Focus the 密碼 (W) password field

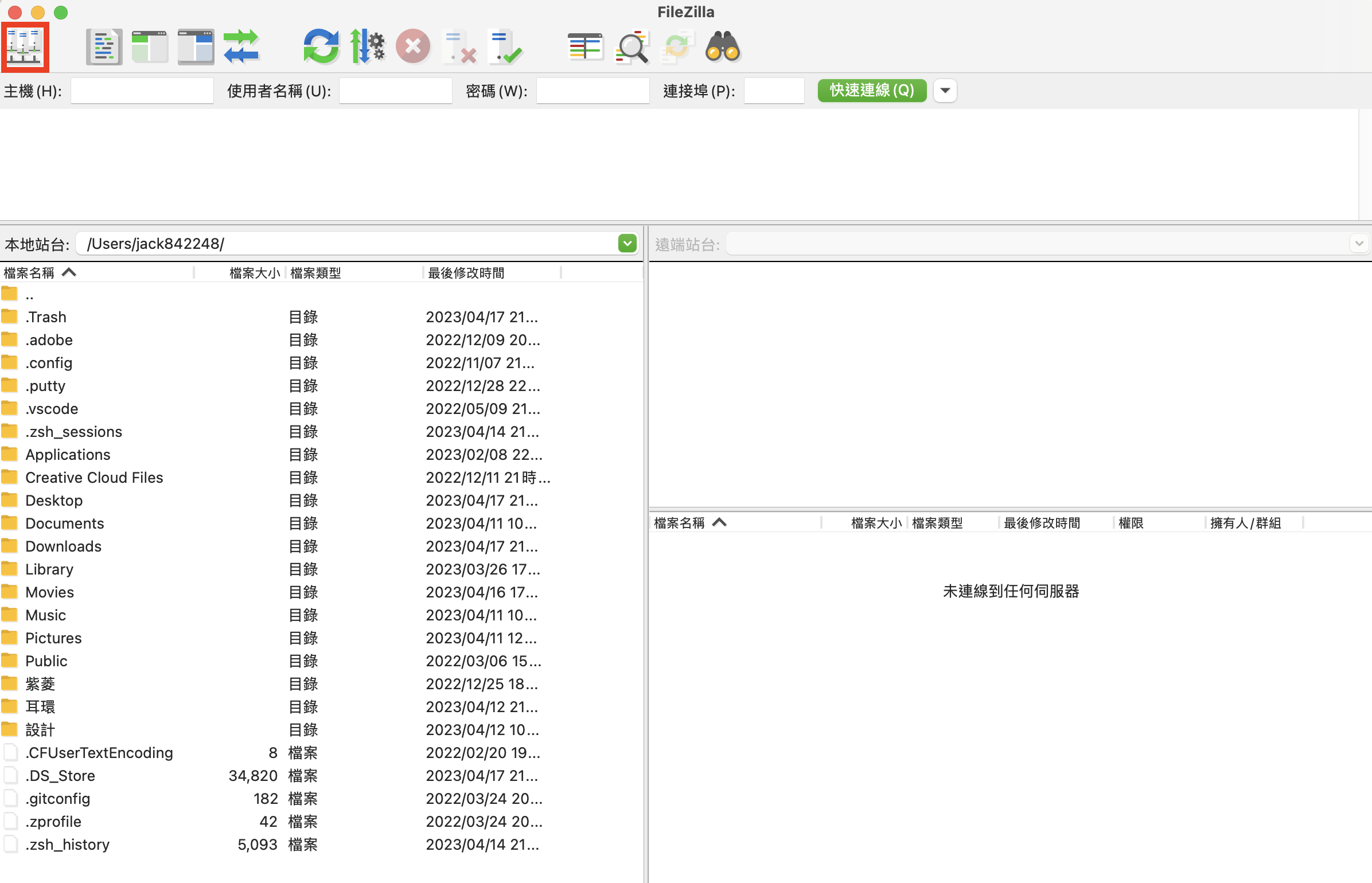coord(593,91)
